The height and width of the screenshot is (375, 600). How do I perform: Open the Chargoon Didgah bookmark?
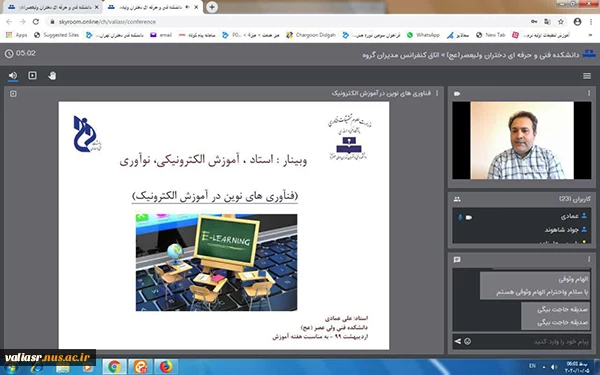[x=311, y=35]
